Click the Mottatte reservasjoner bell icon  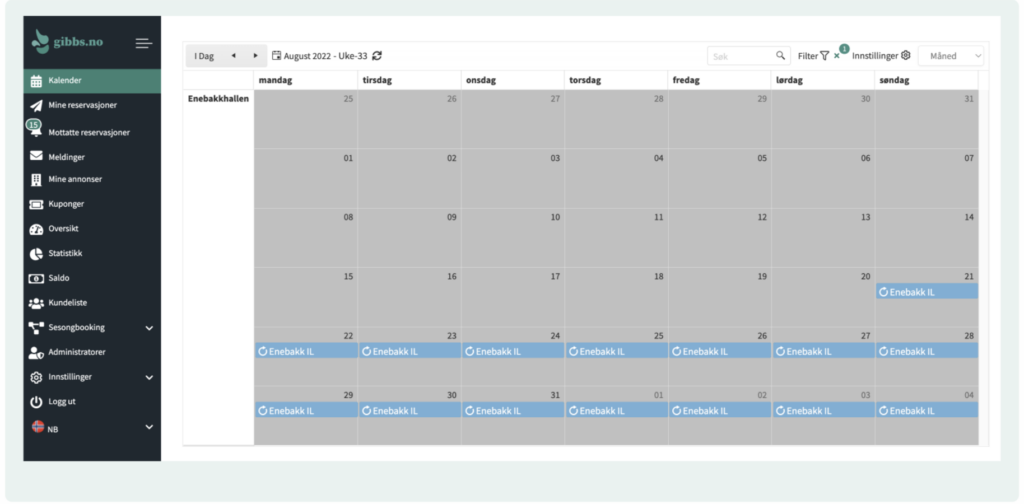click(x=36, y=132)
